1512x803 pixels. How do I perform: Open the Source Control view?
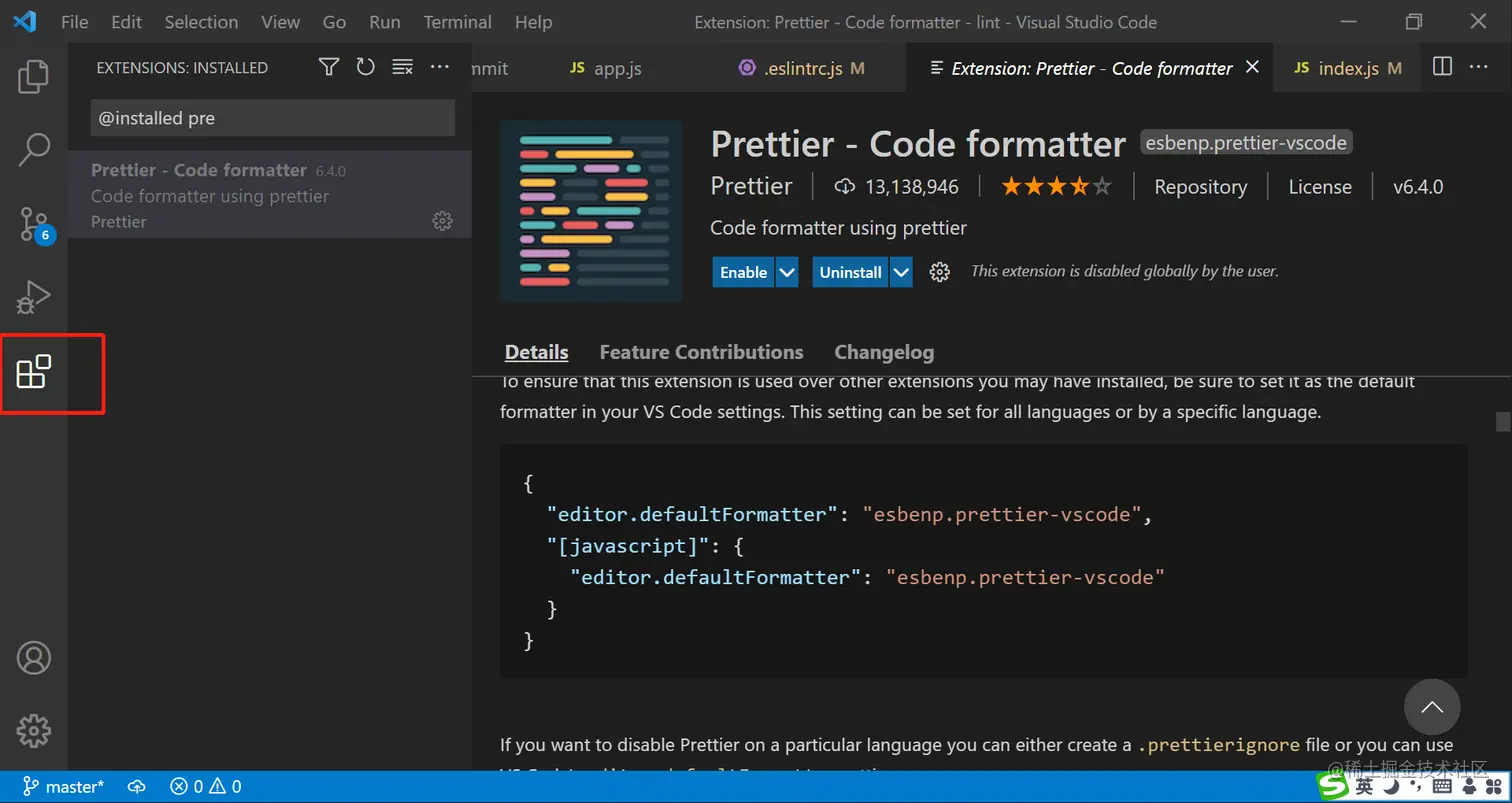pos(33,223)
